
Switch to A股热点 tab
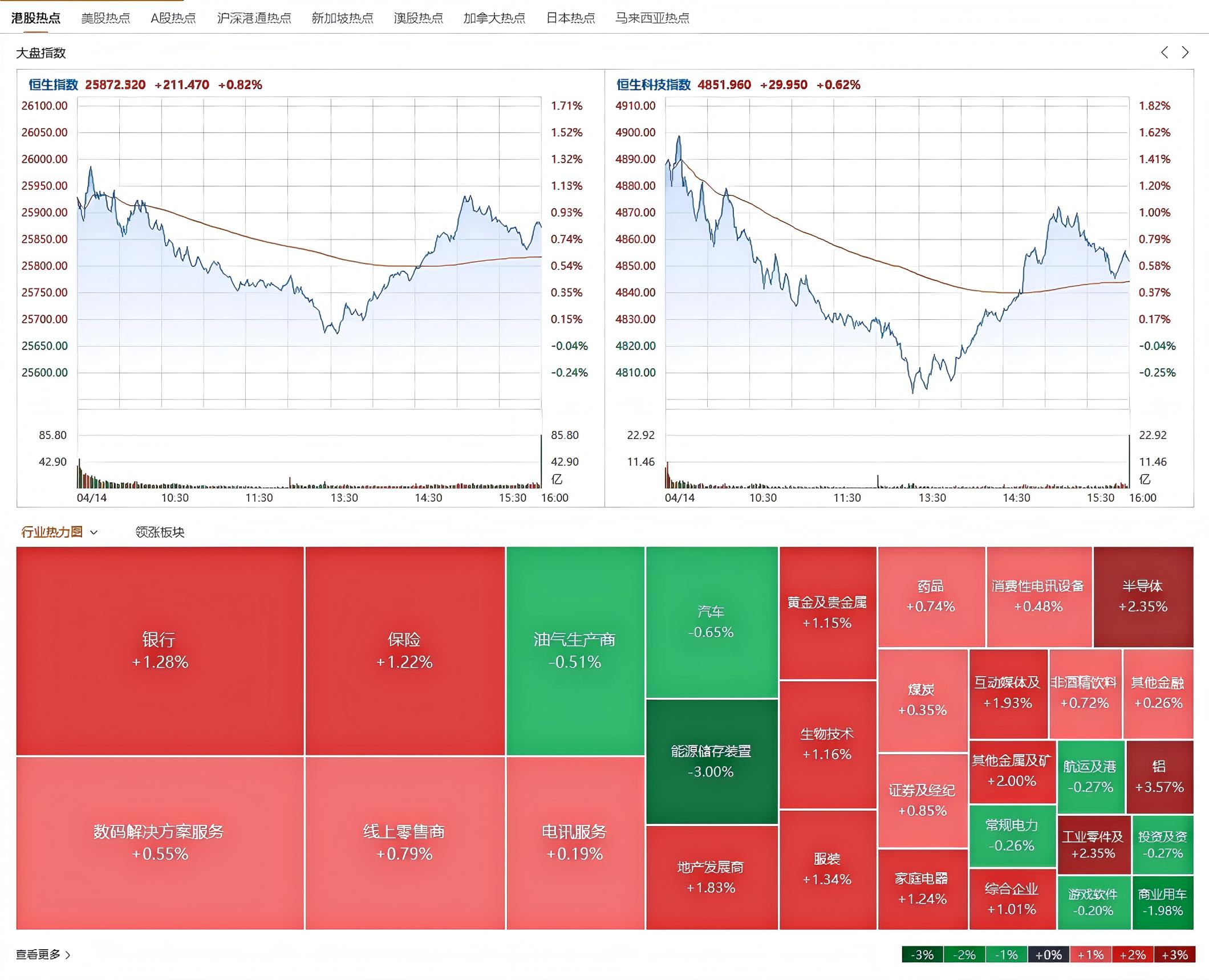tap(173, 18)
